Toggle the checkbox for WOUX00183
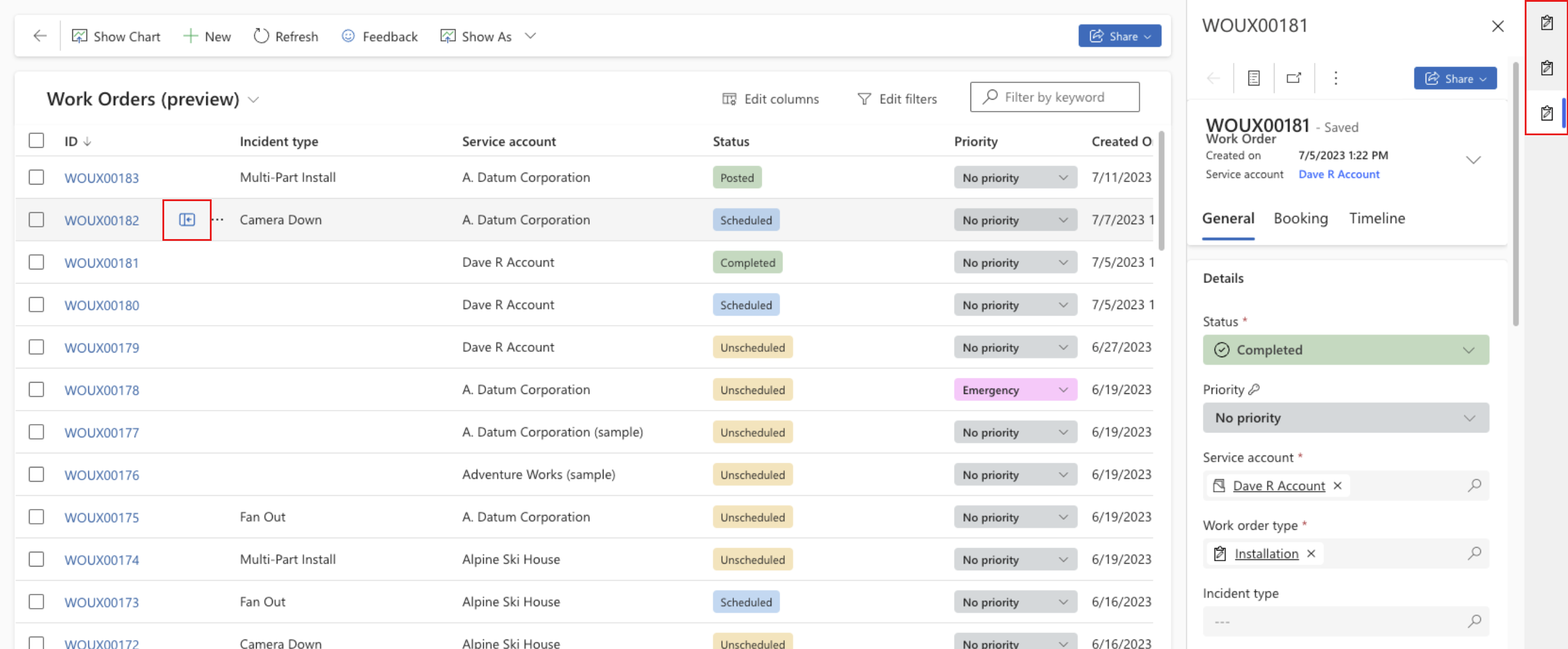Viewport: 1568px width, 649px height. (36, 177)
